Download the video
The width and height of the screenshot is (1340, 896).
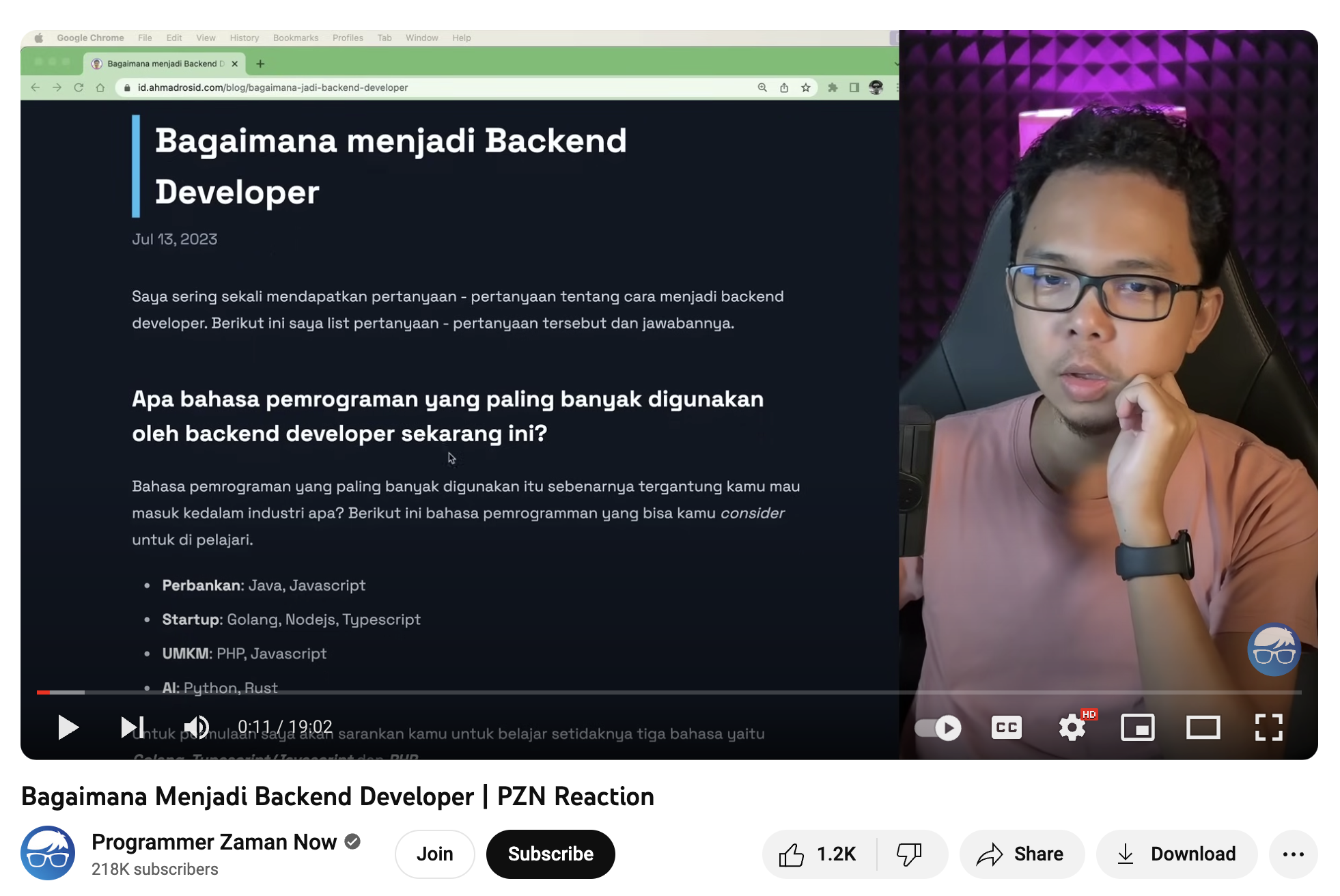pyautogui.click(x=1177, y=854)
